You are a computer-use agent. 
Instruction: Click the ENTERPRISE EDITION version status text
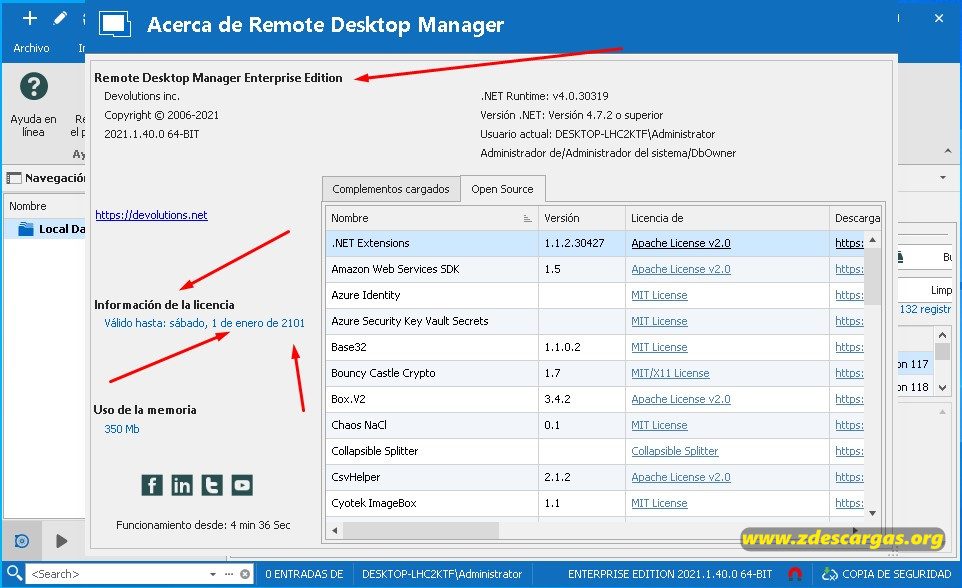(x=670, y=574)
